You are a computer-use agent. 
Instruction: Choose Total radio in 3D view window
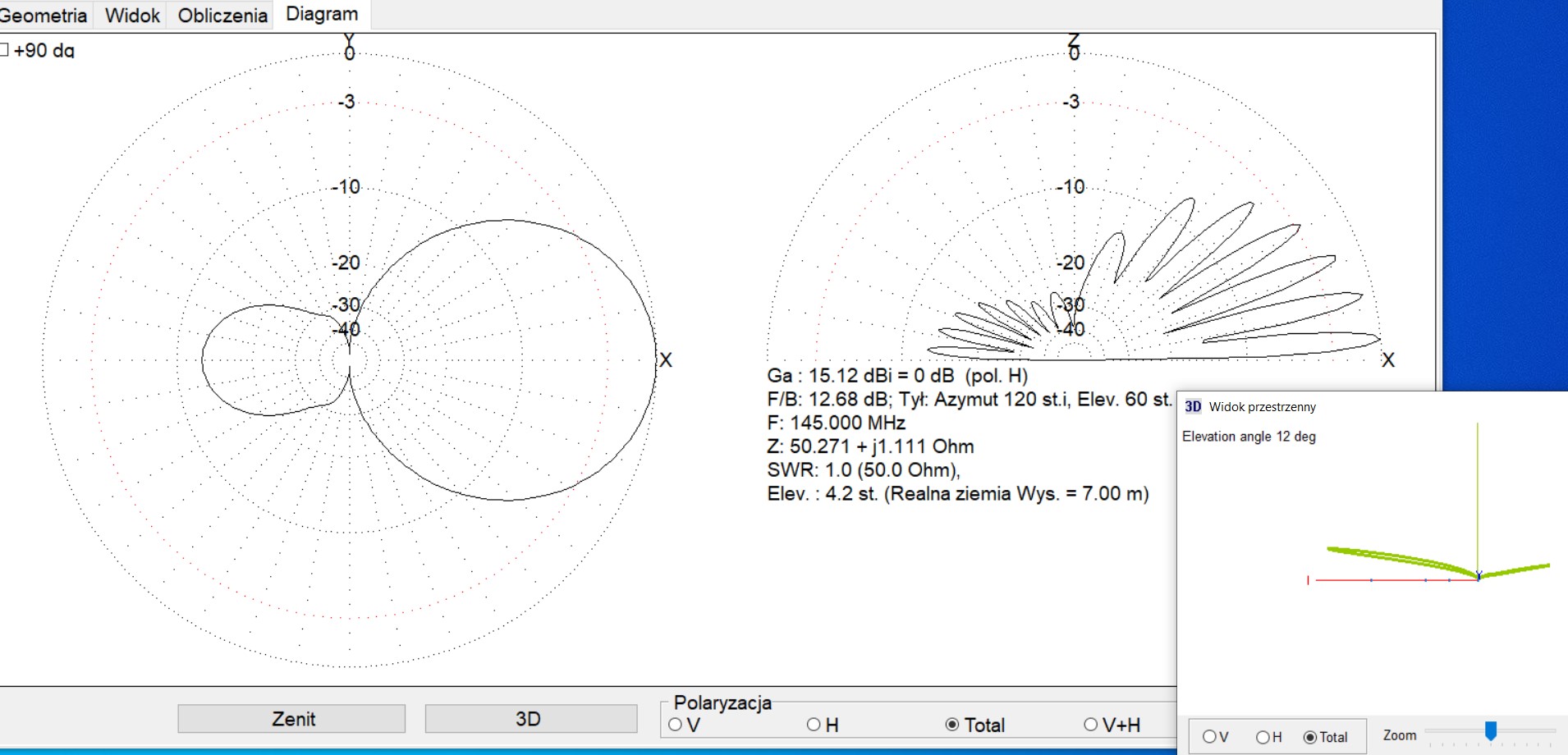(x=1310, y=737)
